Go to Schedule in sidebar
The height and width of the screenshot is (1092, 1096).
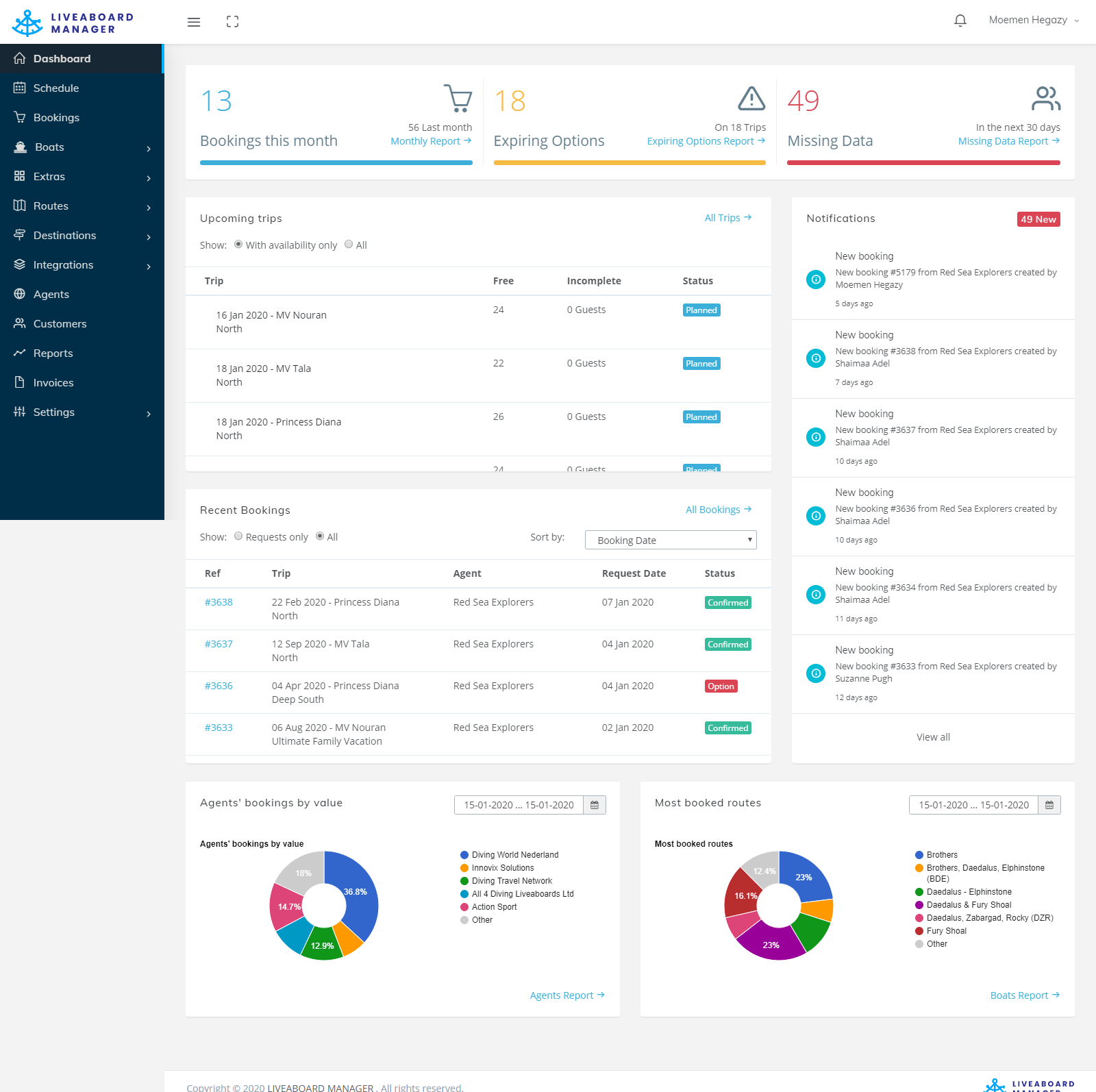(x=56, y=88)
